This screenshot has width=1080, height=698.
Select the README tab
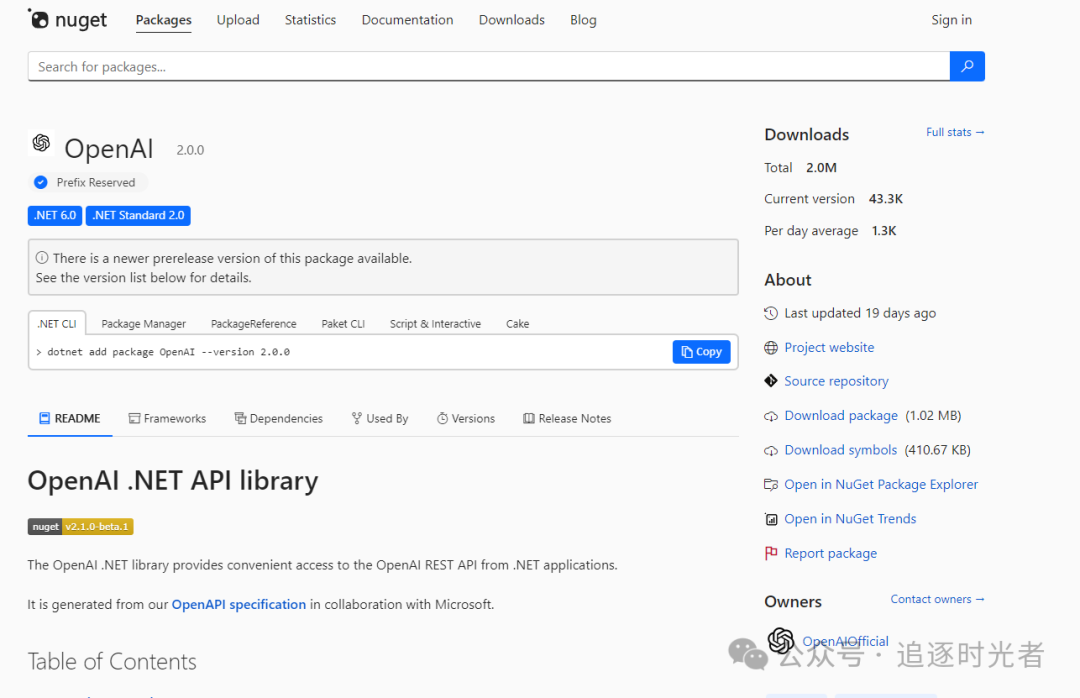coord(70,418)
